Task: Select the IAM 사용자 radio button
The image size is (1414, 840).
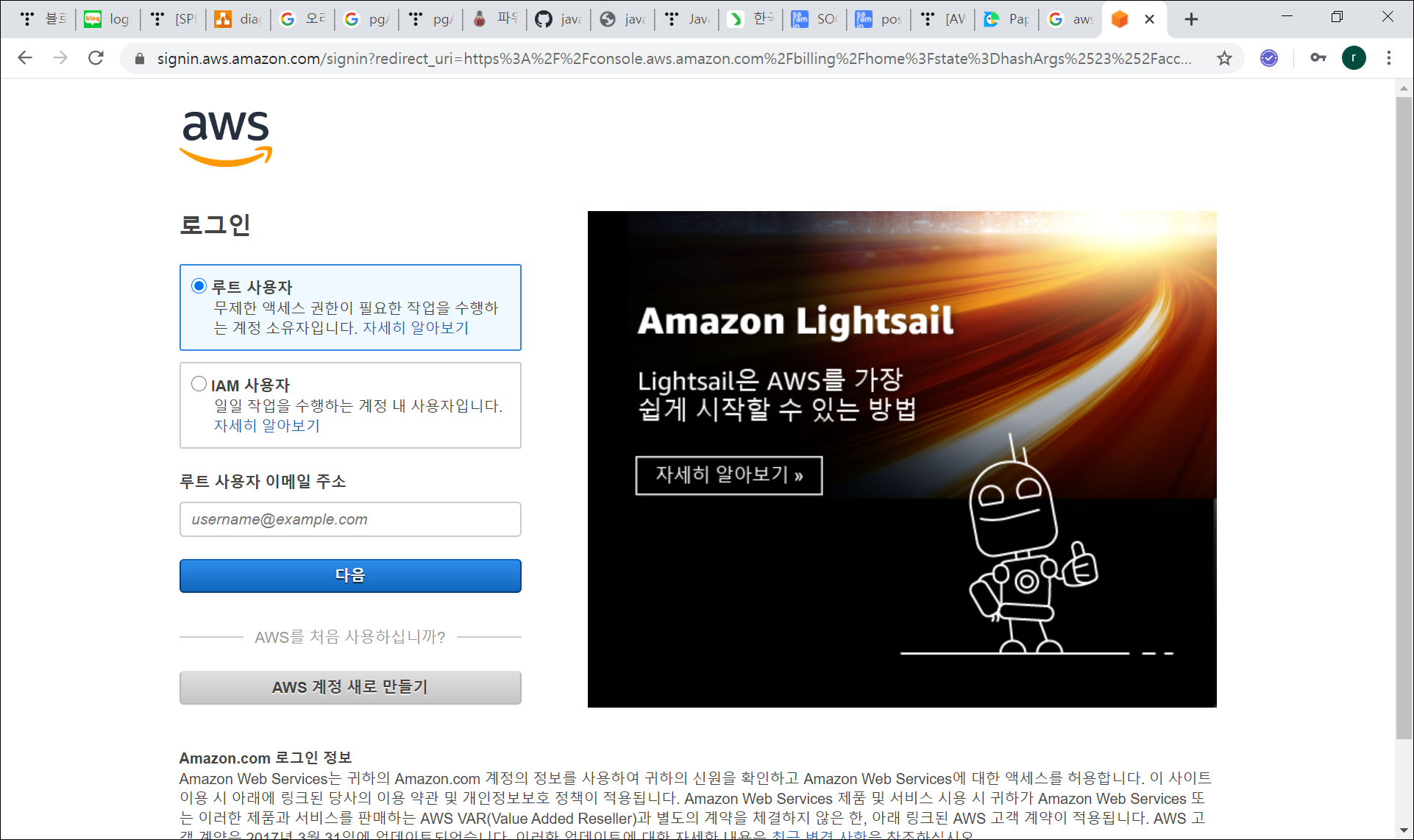Action: [x=199, y=384]
